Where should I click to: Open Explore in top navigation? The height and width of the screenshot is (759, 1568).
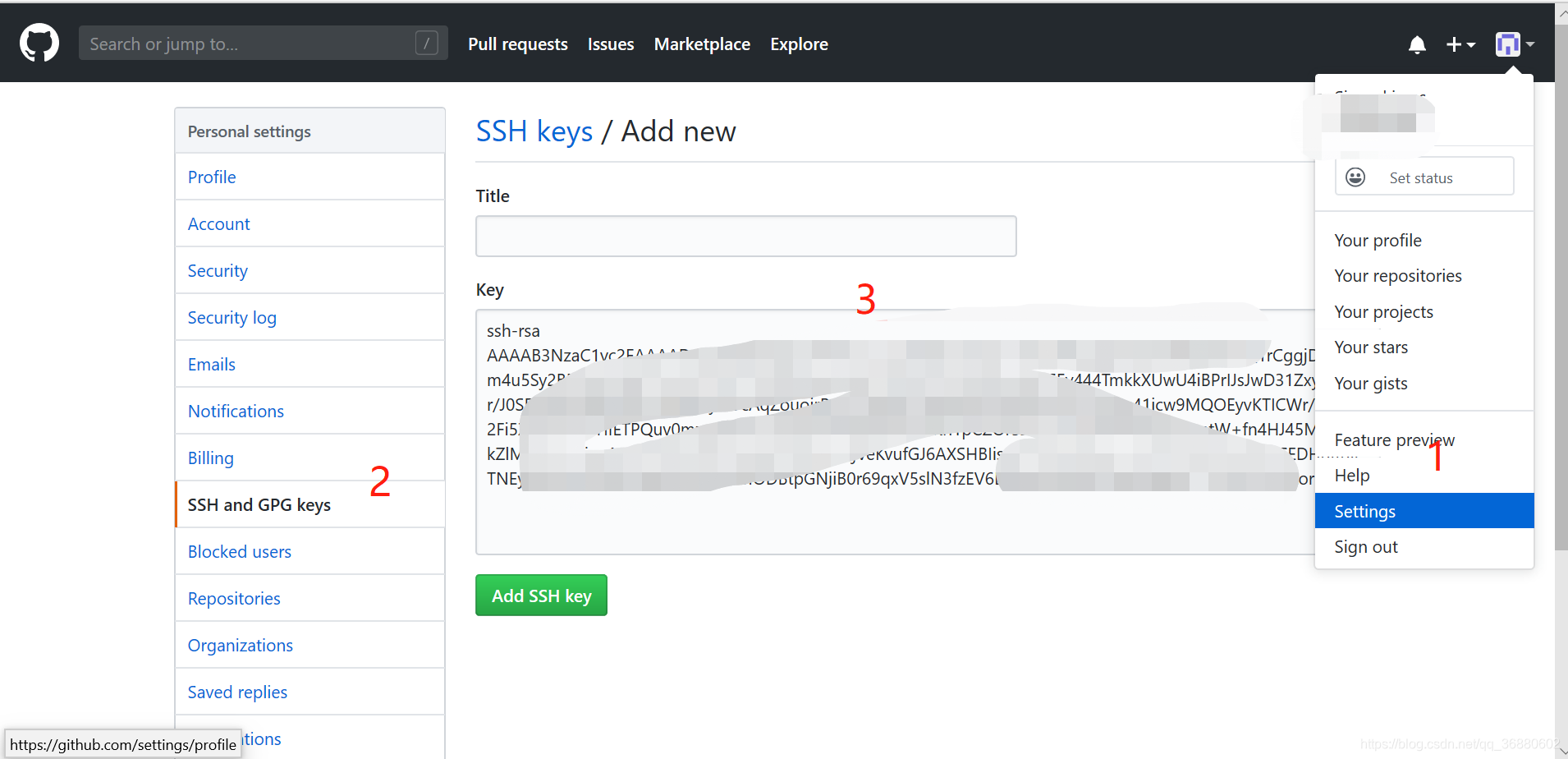click(799, 44)
